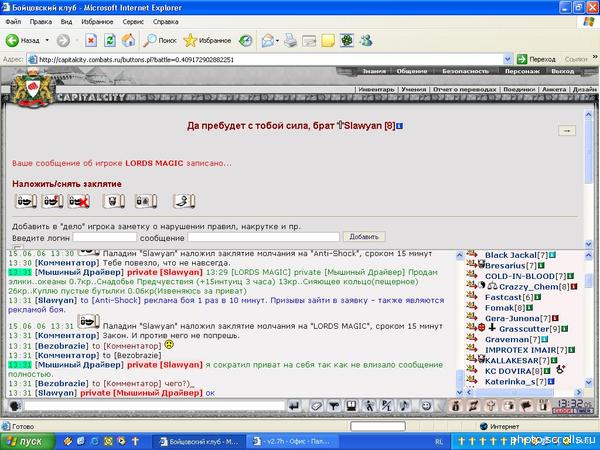Screen dimensions: 600x450
Task: Select player Katerinka_s[7] in list
Action: click(x=515, y=382)
